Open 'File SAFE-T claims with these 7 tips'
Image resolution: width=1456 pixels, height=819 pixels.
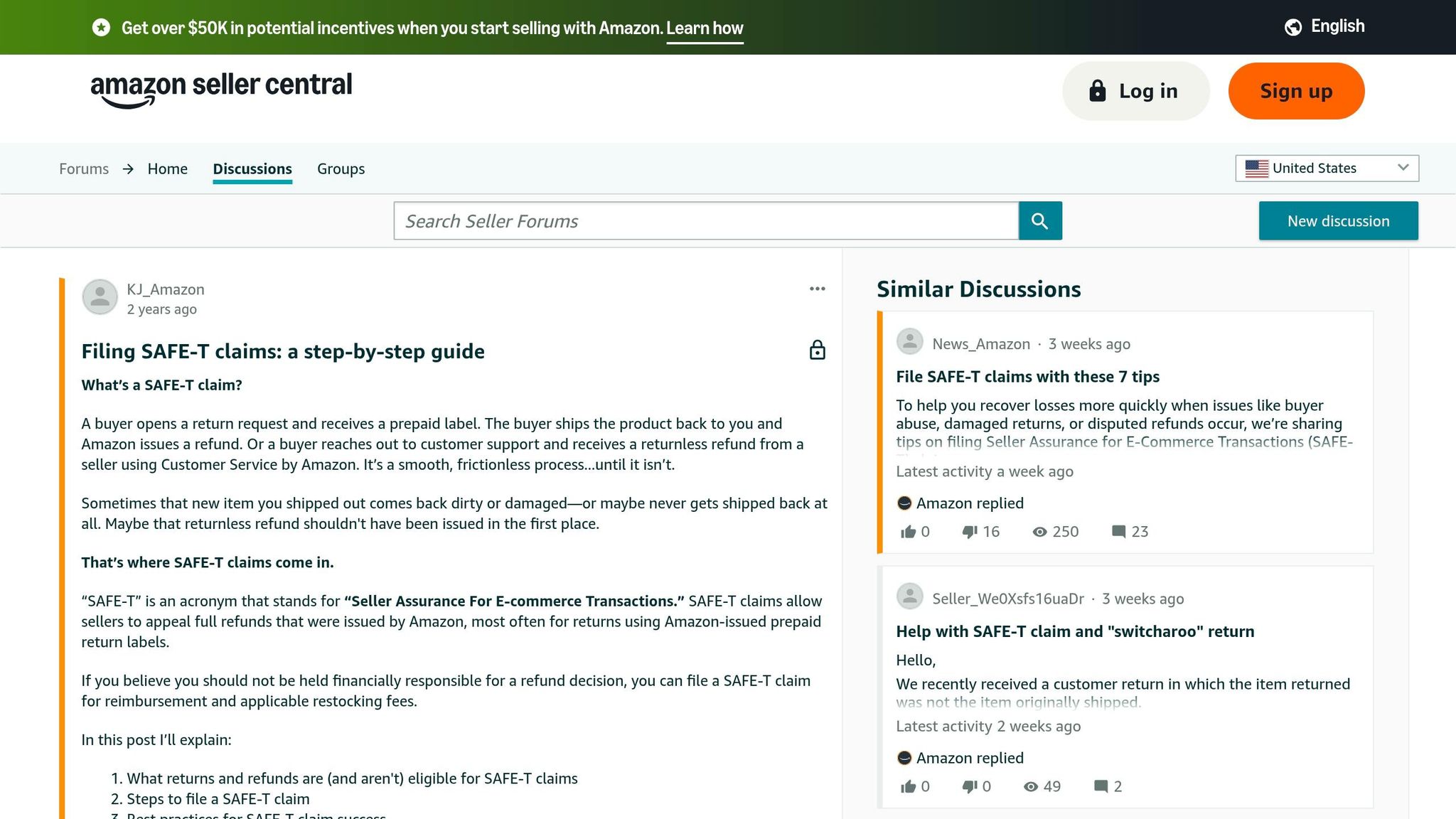(x=1027, y=377)
